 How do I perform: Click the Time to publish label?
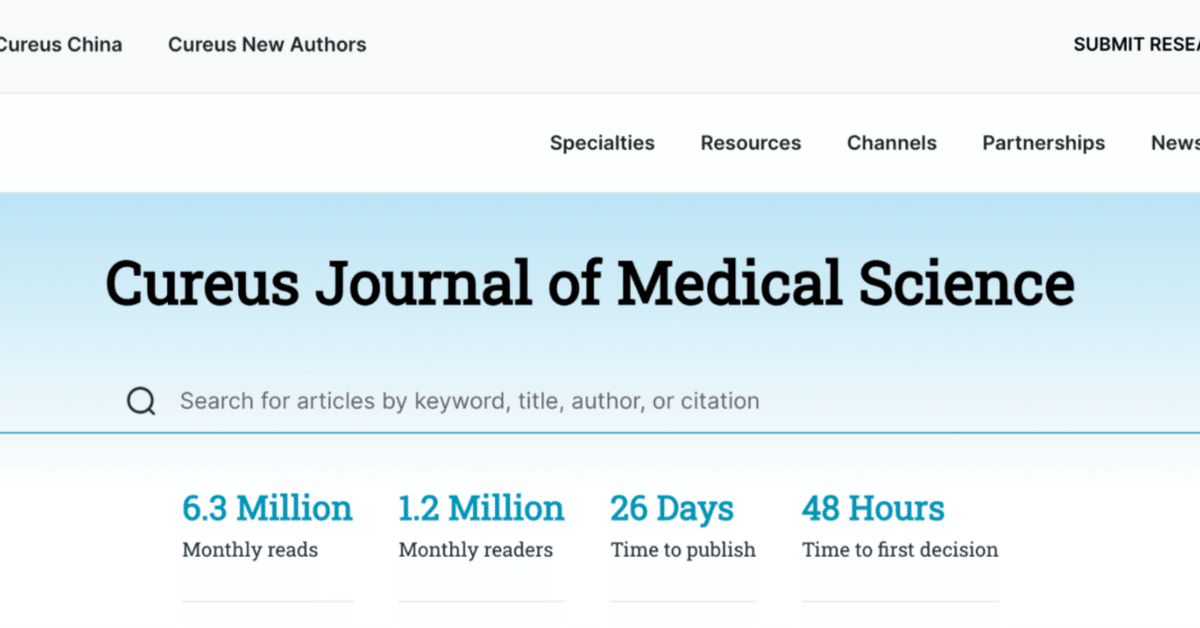pyautogui.click(x=683, y=550)
